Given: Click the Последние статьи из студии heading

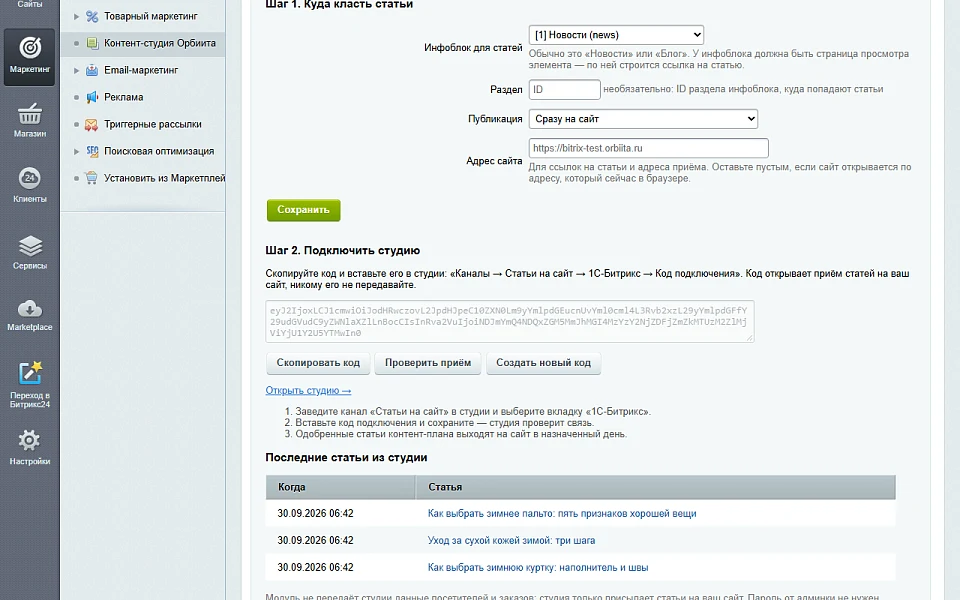Looking at the screenshot, I should 346,457.
